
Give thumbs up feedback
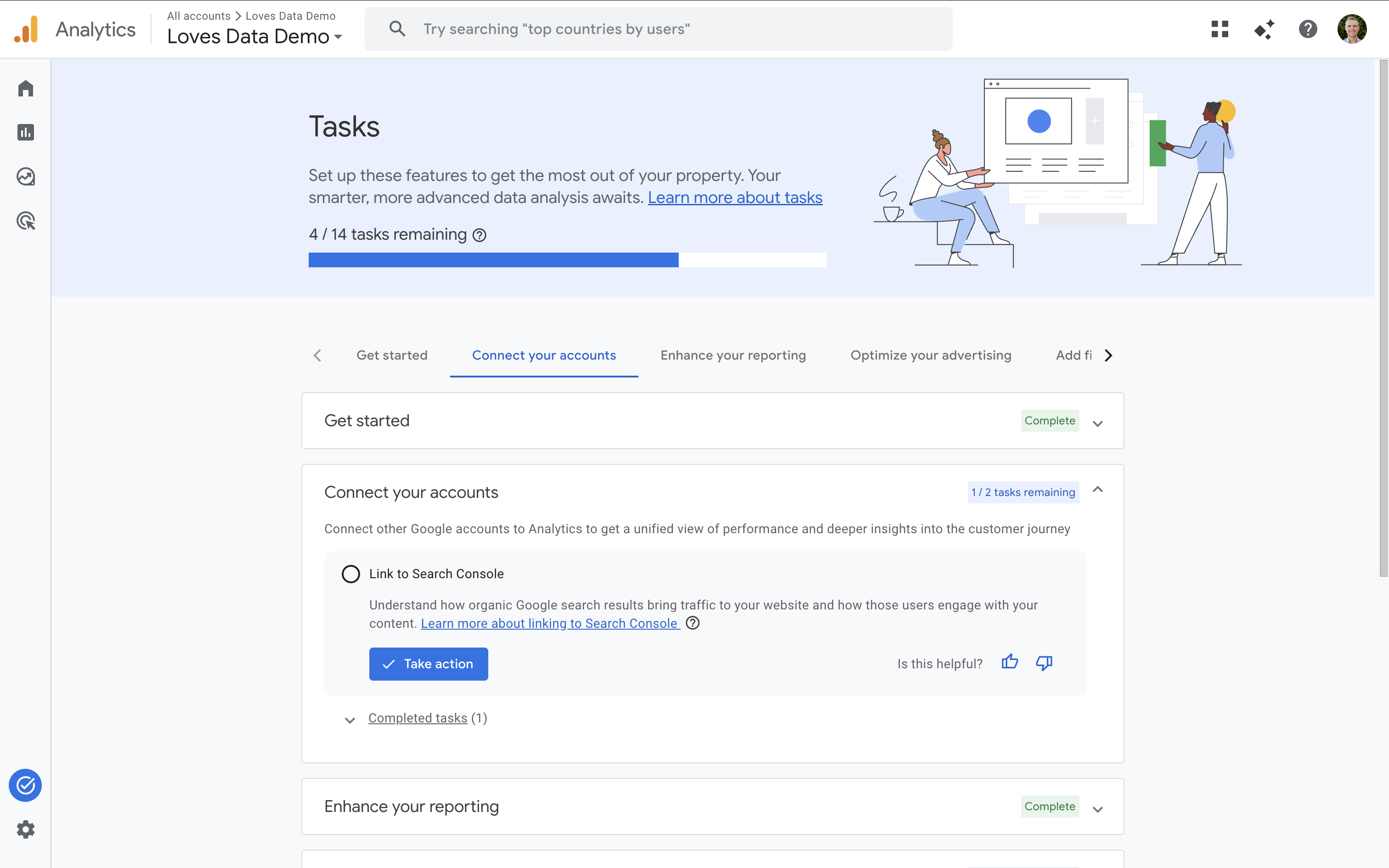[1010, 662]
